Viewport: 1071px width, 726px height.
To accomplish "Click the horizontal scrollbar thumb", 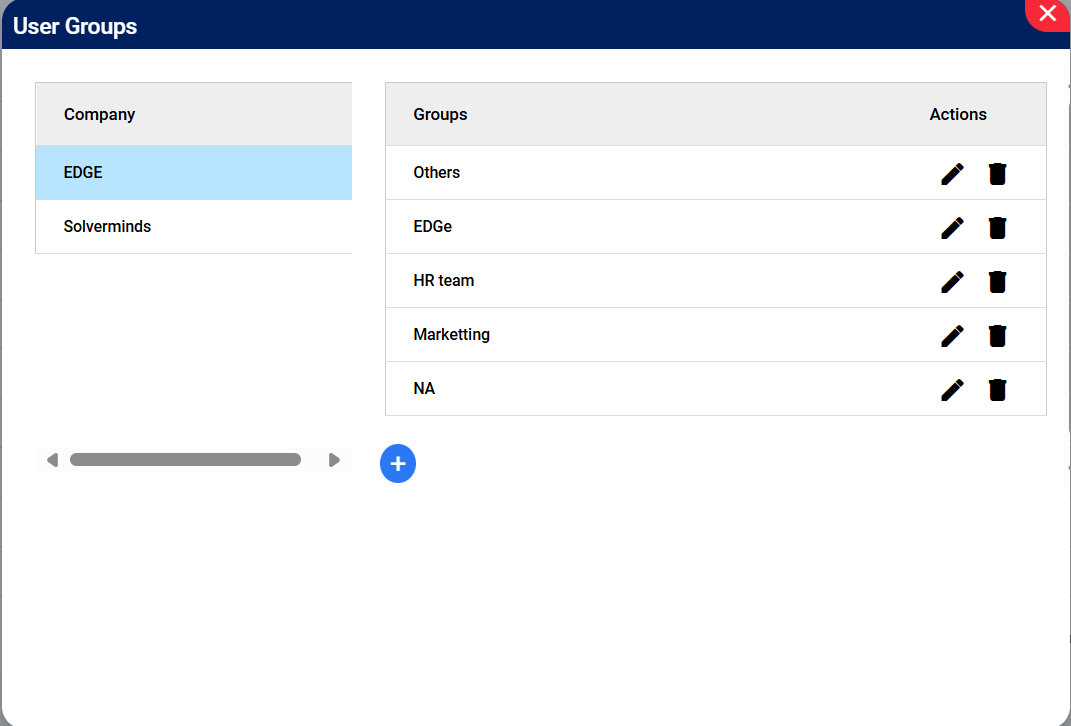I will (185, 460).
